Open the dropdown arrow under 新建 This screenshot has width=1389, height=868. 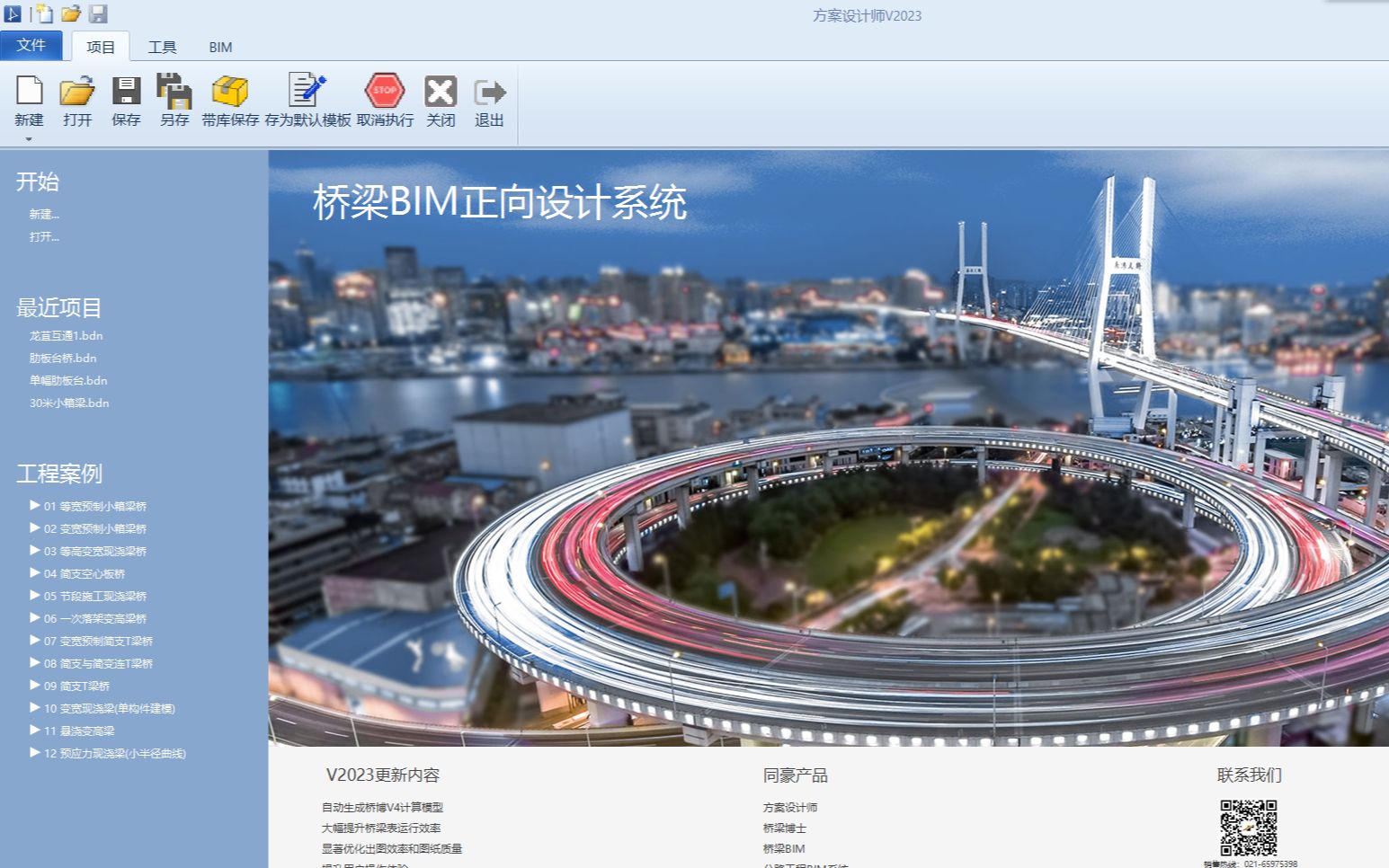29,138
